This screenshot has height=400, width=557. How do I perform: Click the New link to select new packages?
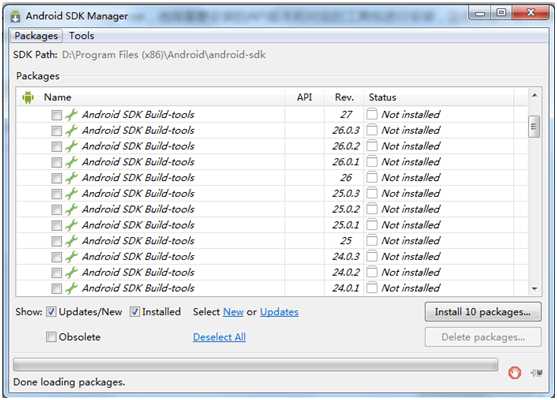pyautogui.click(x=233, y=312)
